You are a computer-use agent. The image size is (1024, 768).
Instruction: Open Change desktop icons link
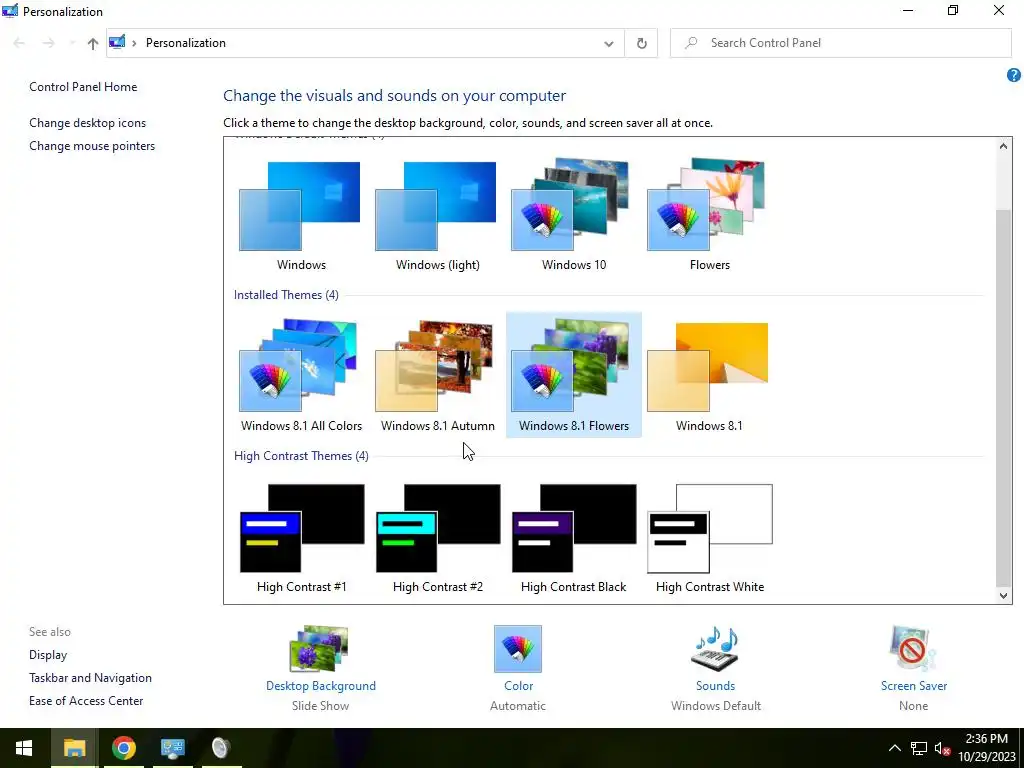(88, 123)
